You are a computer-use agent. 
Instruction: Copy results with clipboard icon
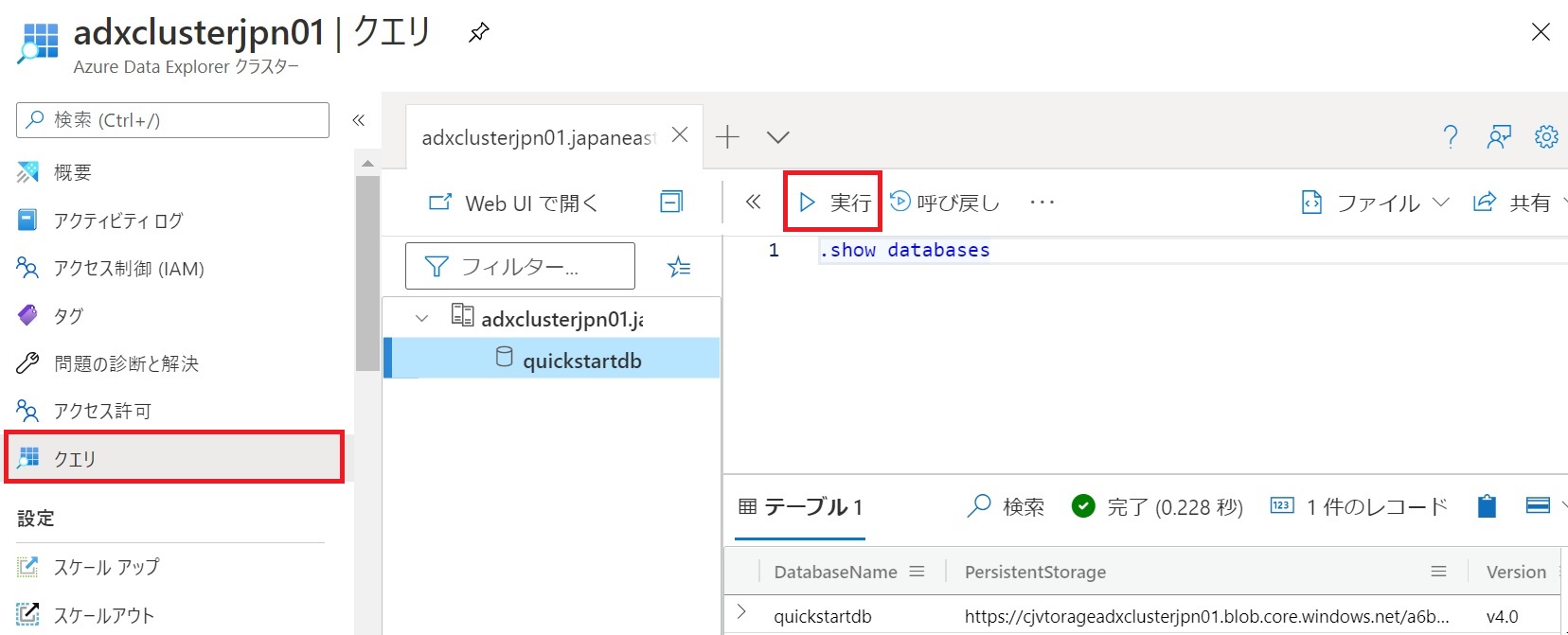pos(1488,506)
